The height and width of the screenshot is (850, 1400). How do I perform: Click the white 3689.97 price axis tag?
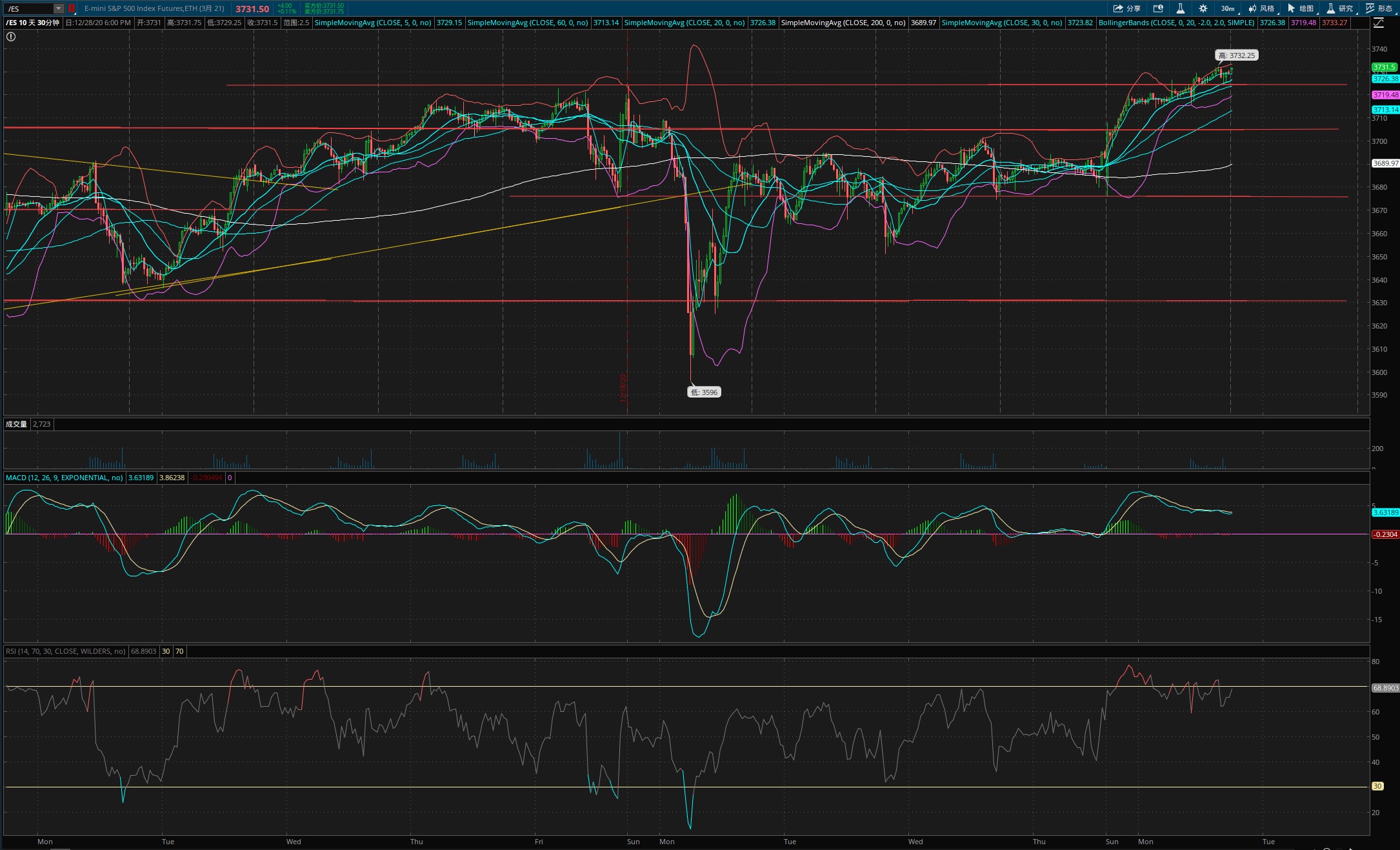pos(1385,163)
